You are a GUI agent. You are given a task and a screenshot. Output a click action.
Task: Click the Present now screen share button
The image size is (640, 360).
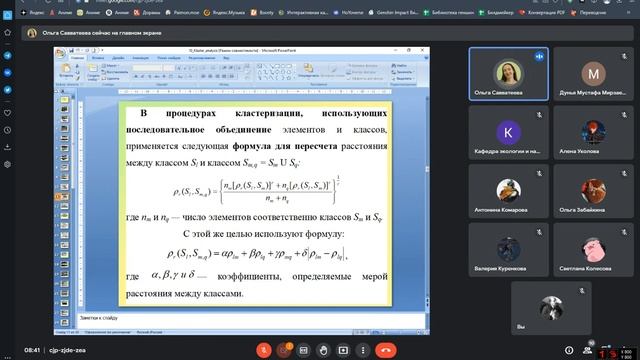click(x=343, y=350)
